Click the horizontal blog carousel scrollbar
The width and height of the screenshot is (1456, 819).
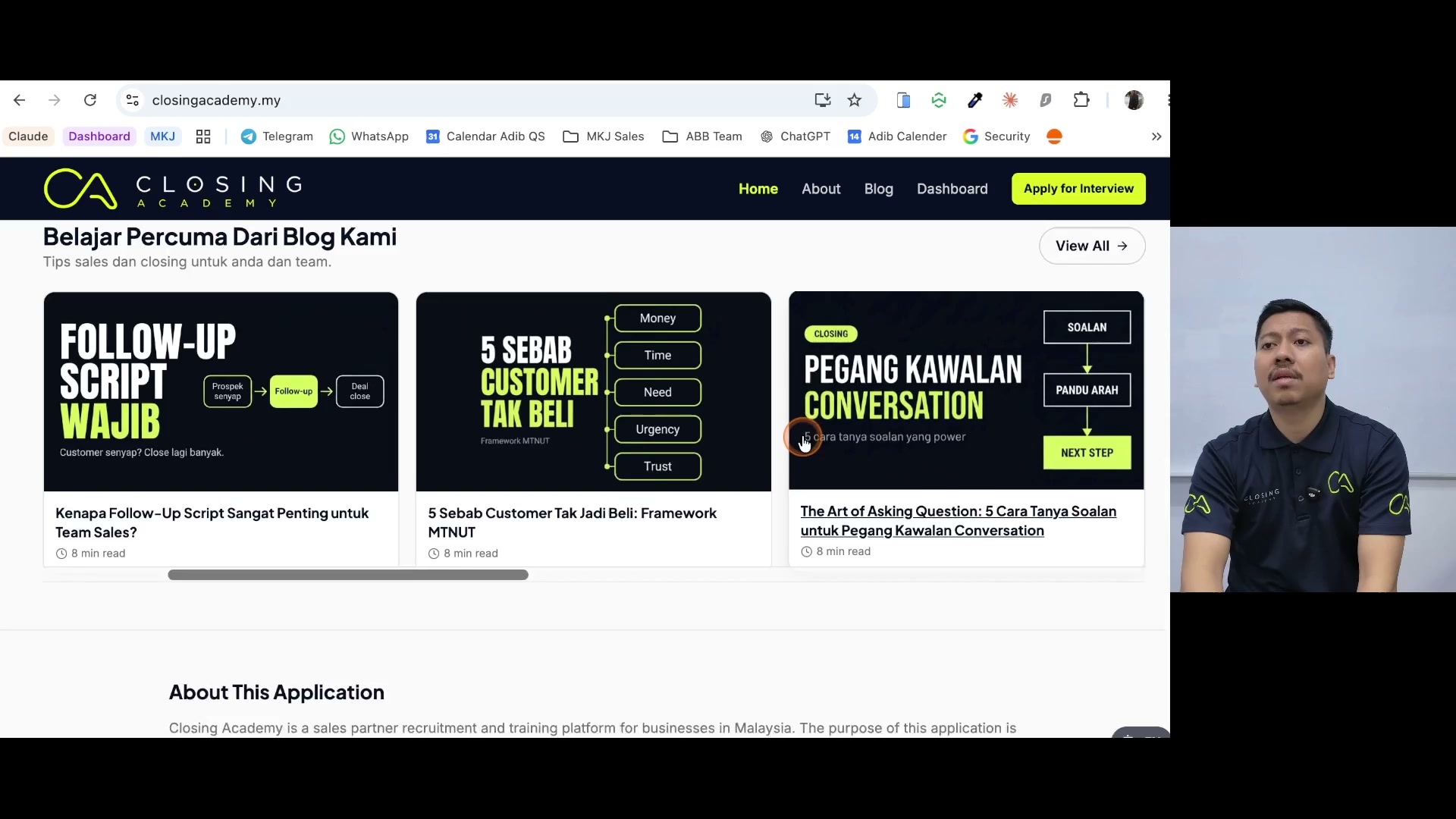pos(348,575)
